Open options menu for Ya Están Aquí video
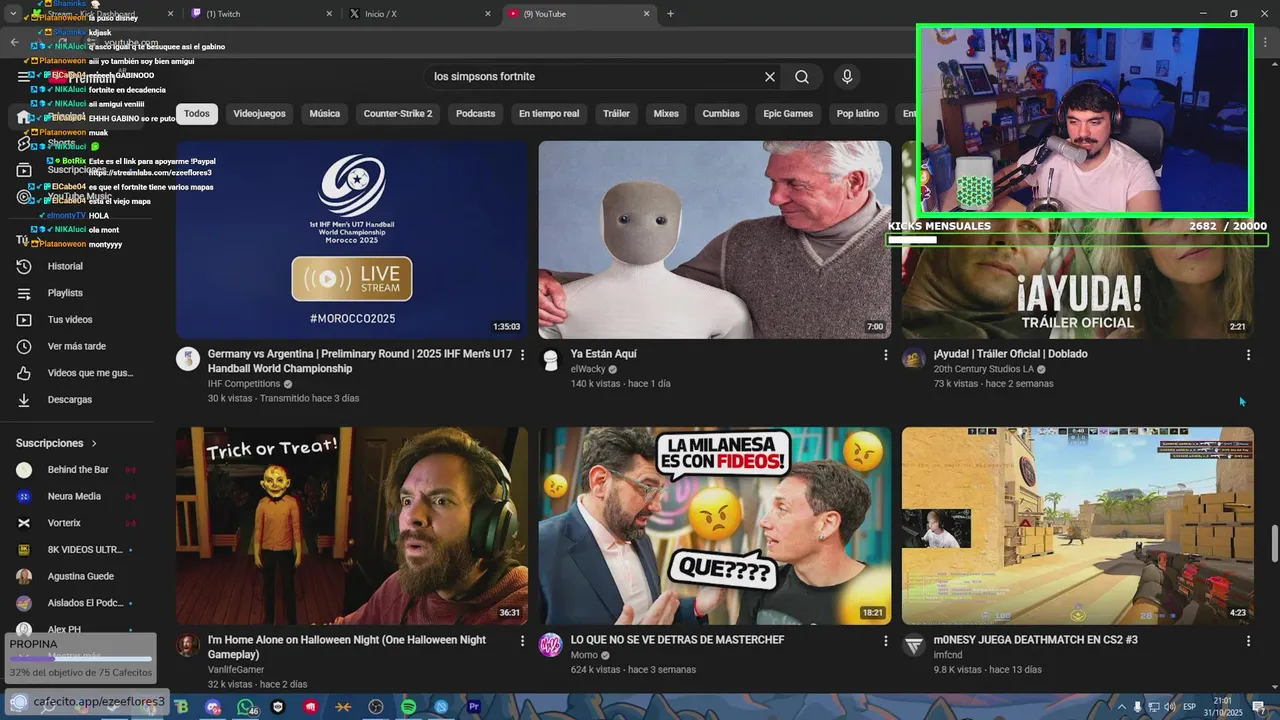This screenshot has height=720, width=1280. click(885, 355)
